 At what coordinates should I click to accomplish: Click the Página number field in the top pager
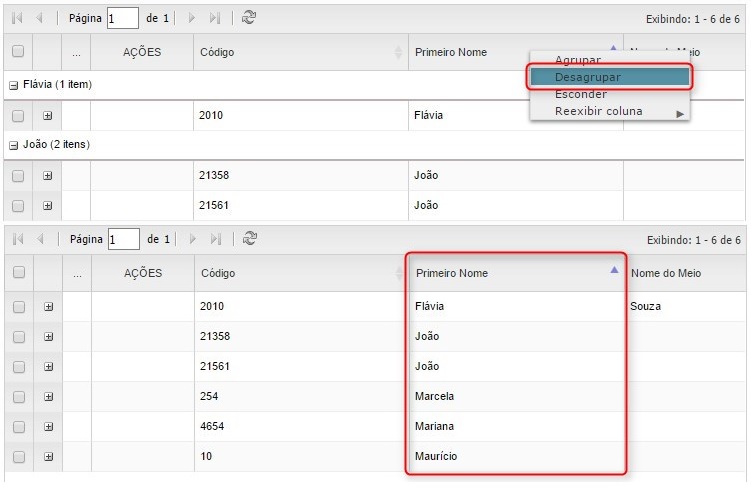tap(123, 19)
